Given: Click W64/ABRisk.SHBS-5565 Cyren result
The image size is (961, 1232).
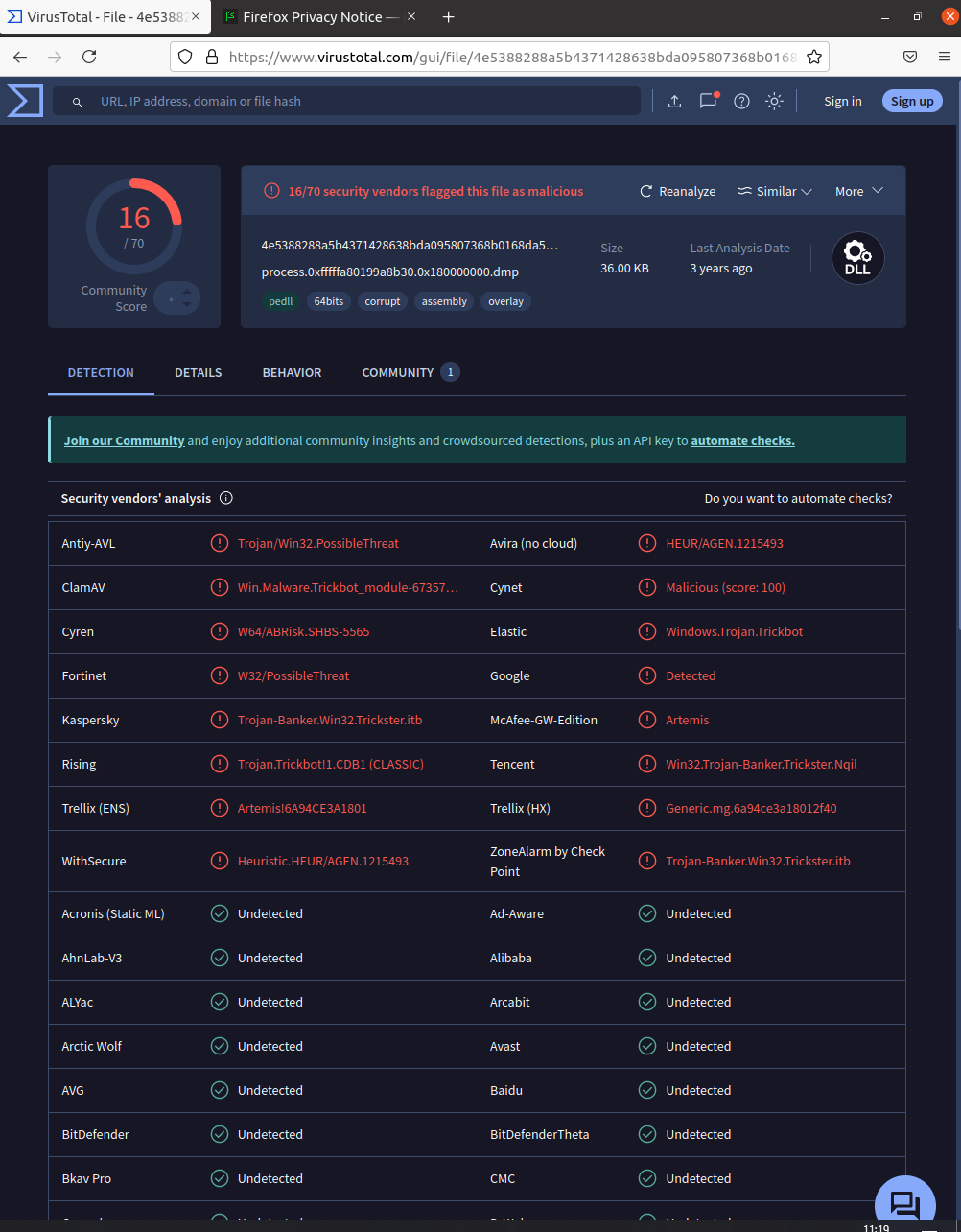Looking at the screenshot, I should coord(303,631).
